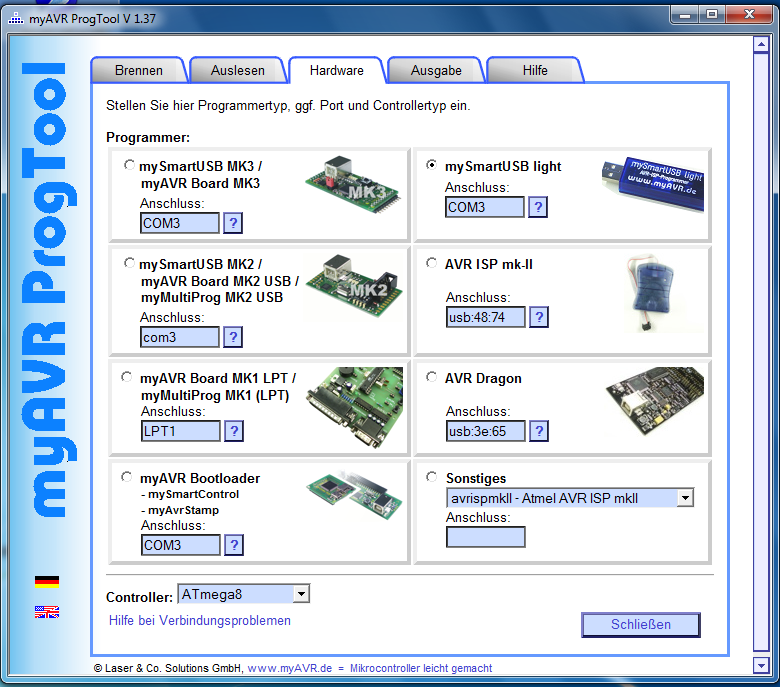Click the 'Controller:' label text
This screenshot has height=687, width=780.
click(x=139, y=597)
